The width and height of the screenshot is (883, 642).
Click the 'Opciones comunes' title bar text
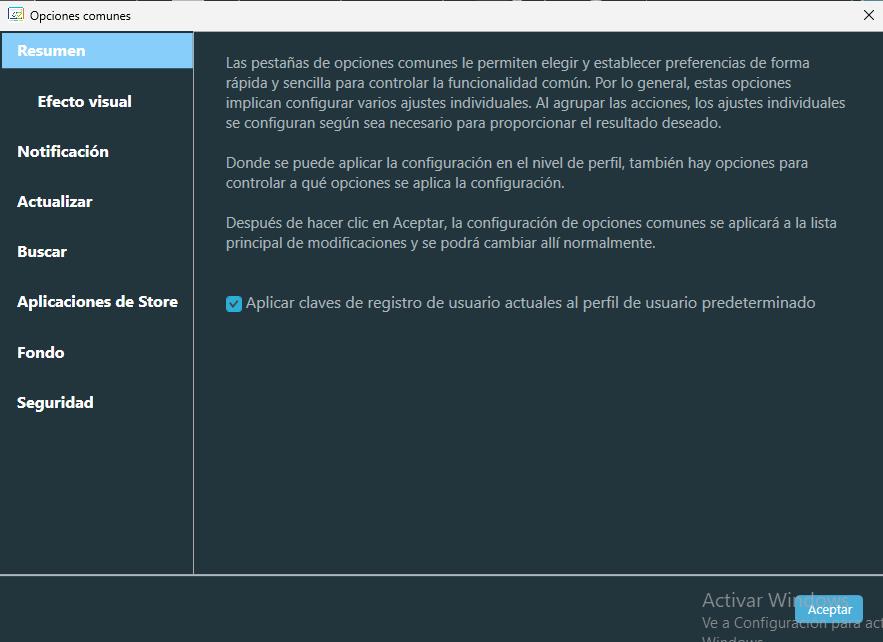(80, 16)
